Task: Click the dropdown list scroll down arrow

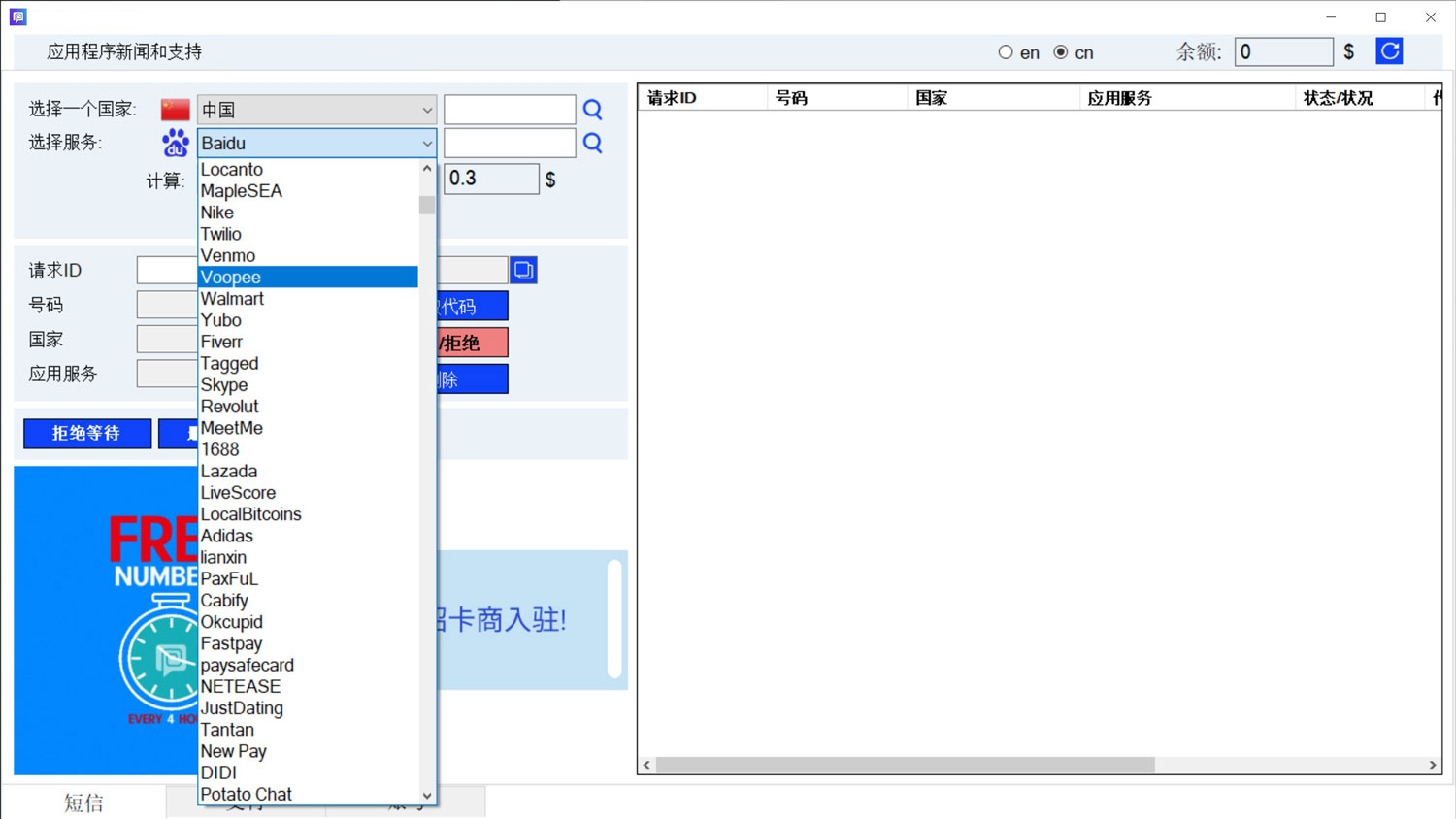Action: [x=427, y=796]
